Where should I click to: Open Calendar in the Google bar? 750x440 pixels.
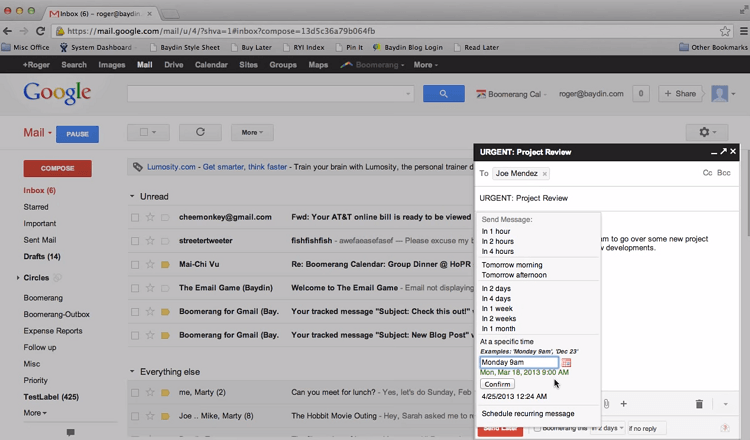[x=211, y=65]
